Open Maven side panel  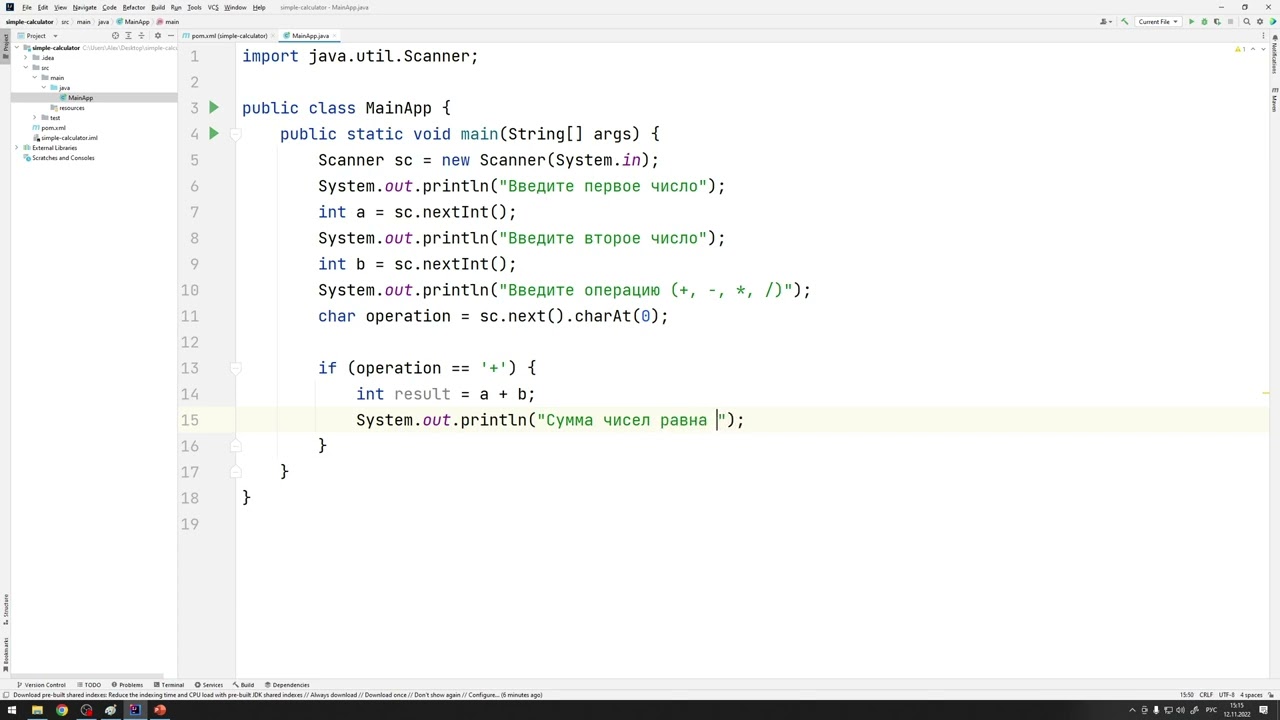click(1274, 100)
